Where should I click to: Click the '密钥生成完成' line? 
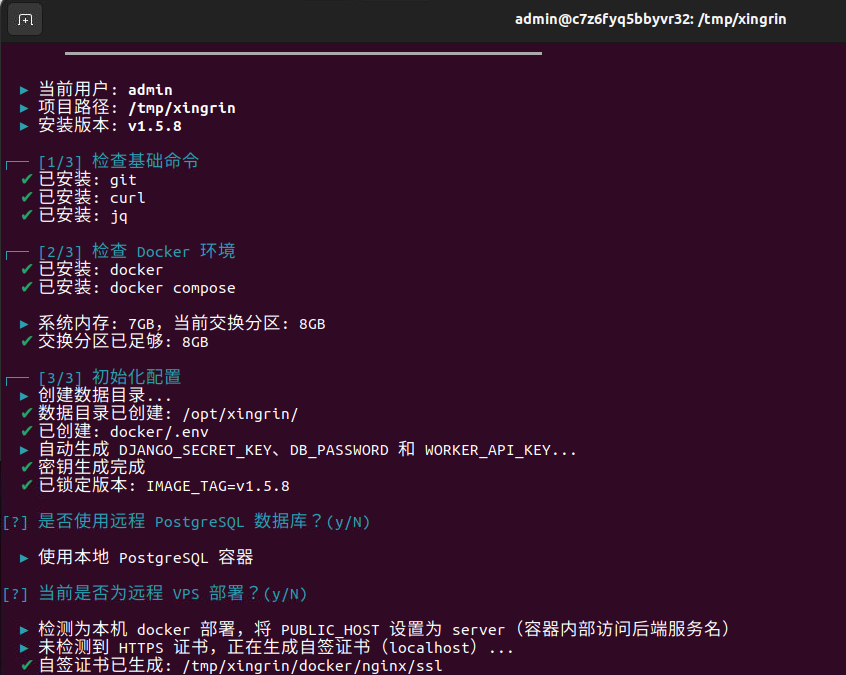click(83, 467)
